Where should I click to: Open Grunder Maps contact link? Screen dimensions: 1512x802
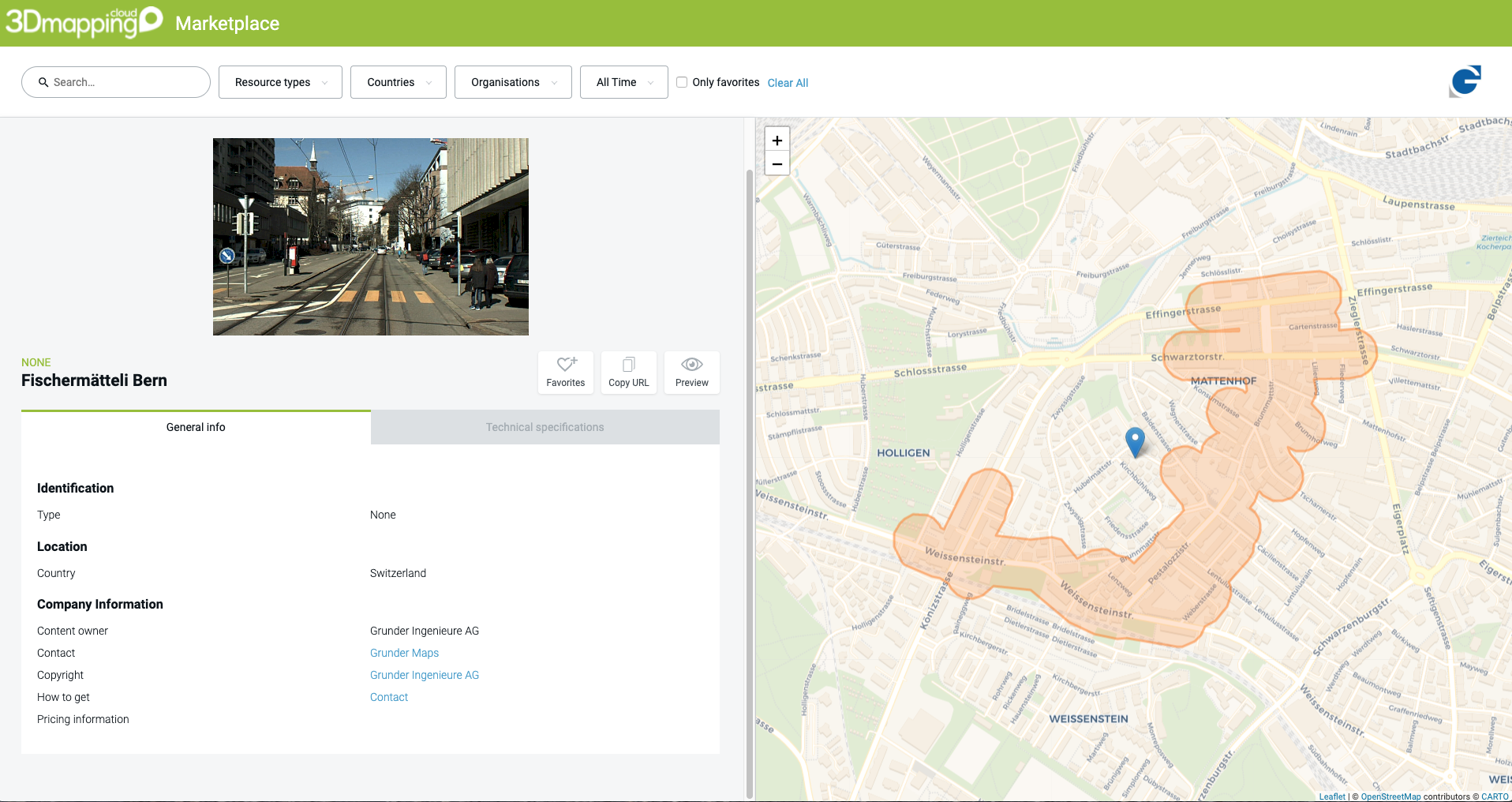tap(404, 653)
